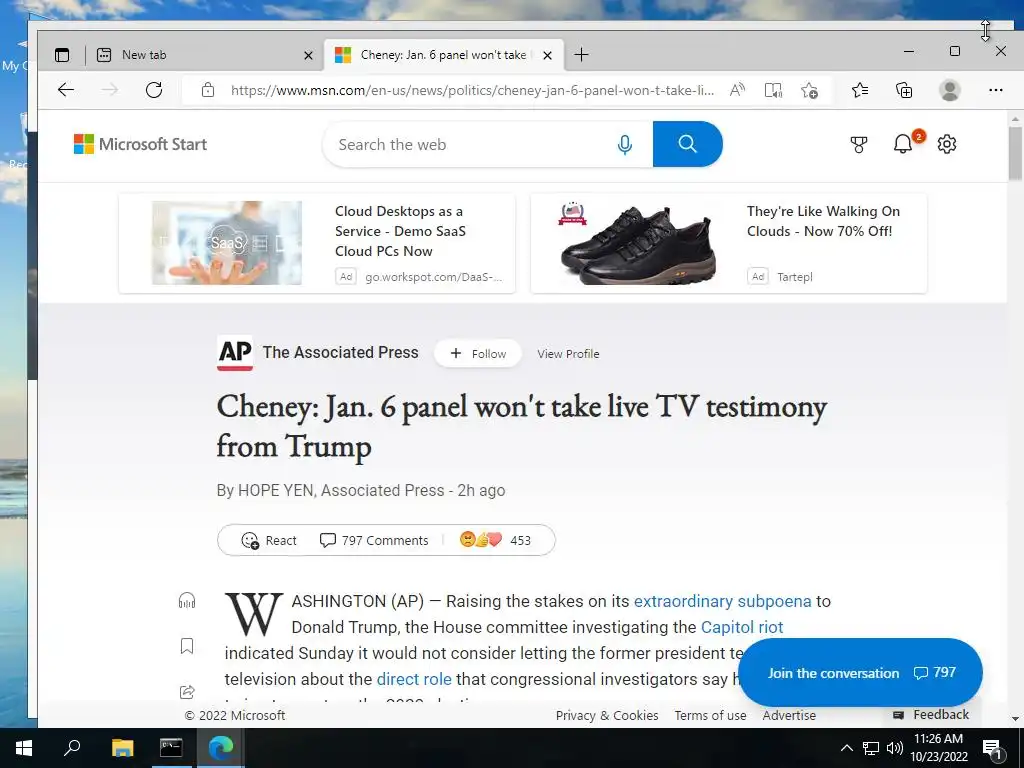Open the tab actions menu icon

[62, 55]
